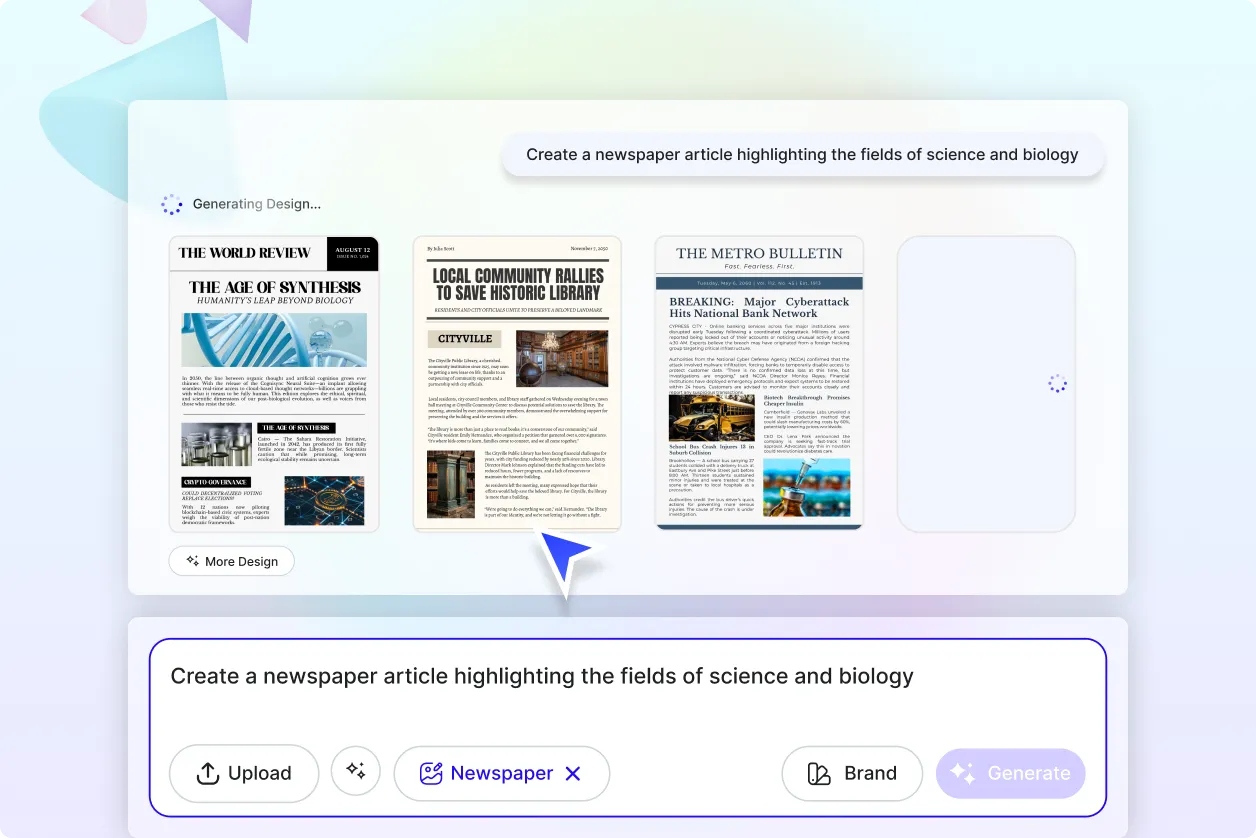Open the Brand options button
This screenshot has width=1256, height=838.
coord(852,773)
